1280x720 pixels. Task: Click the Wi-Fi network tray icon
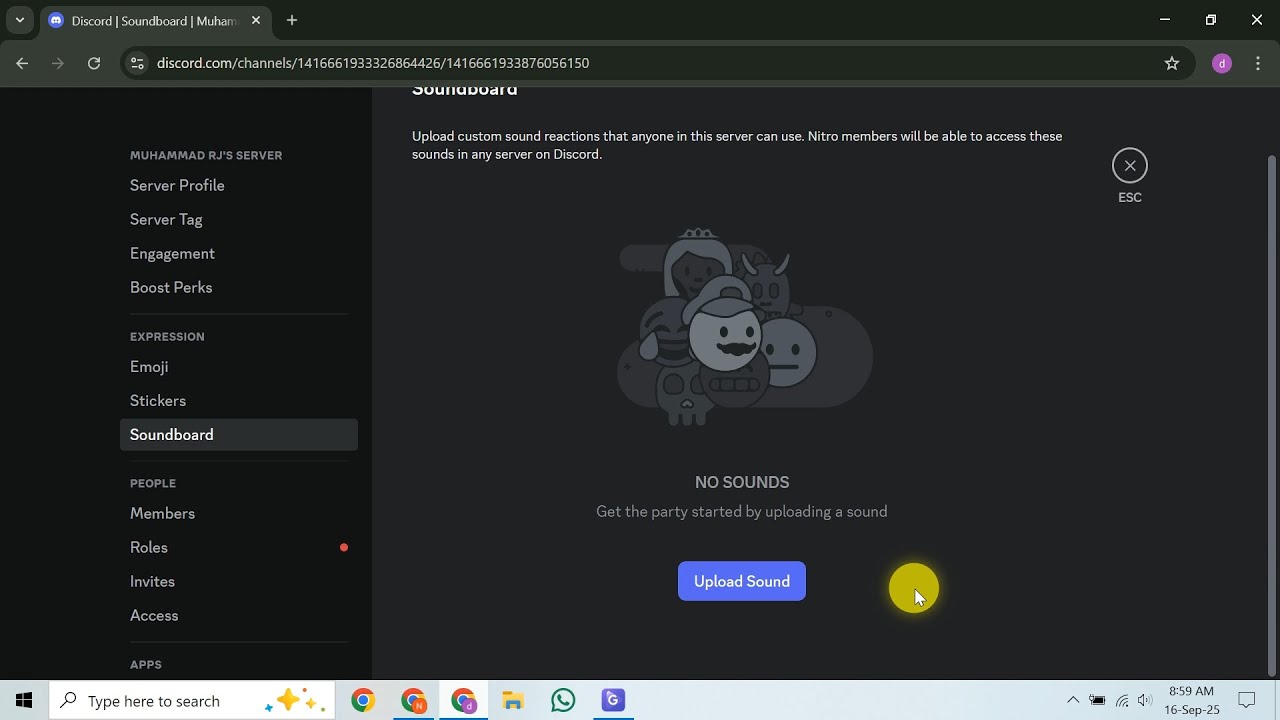(x=1122, y=701)
